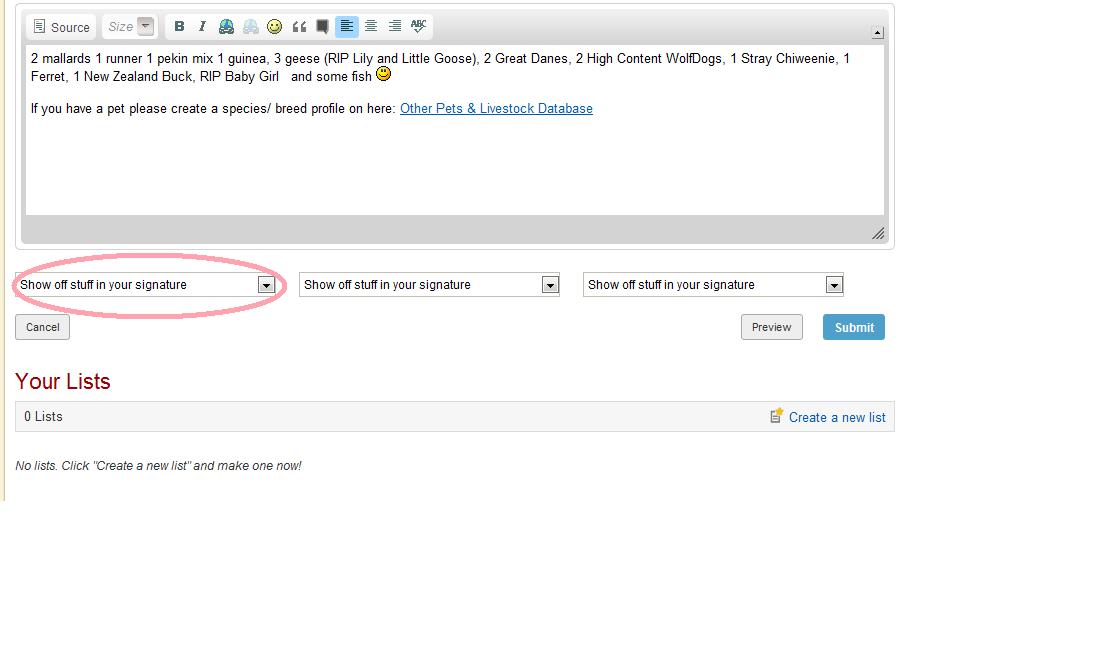
Task: Select right text alignment
Action: pyautogui.click(x=395, y=27)
